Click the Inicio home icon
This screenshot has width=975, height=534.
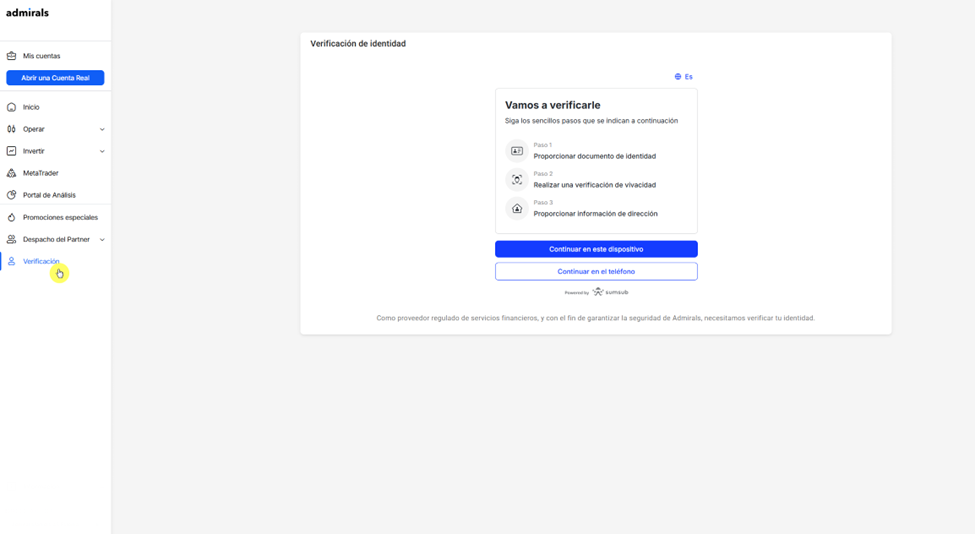click(x=11, y=107)
